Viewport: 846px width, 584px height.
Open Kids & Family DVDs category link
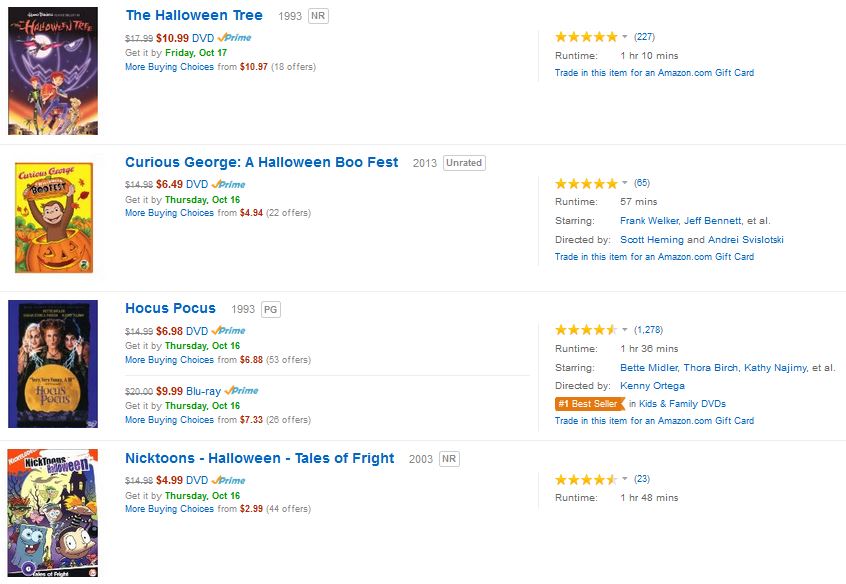pos(682,404)
